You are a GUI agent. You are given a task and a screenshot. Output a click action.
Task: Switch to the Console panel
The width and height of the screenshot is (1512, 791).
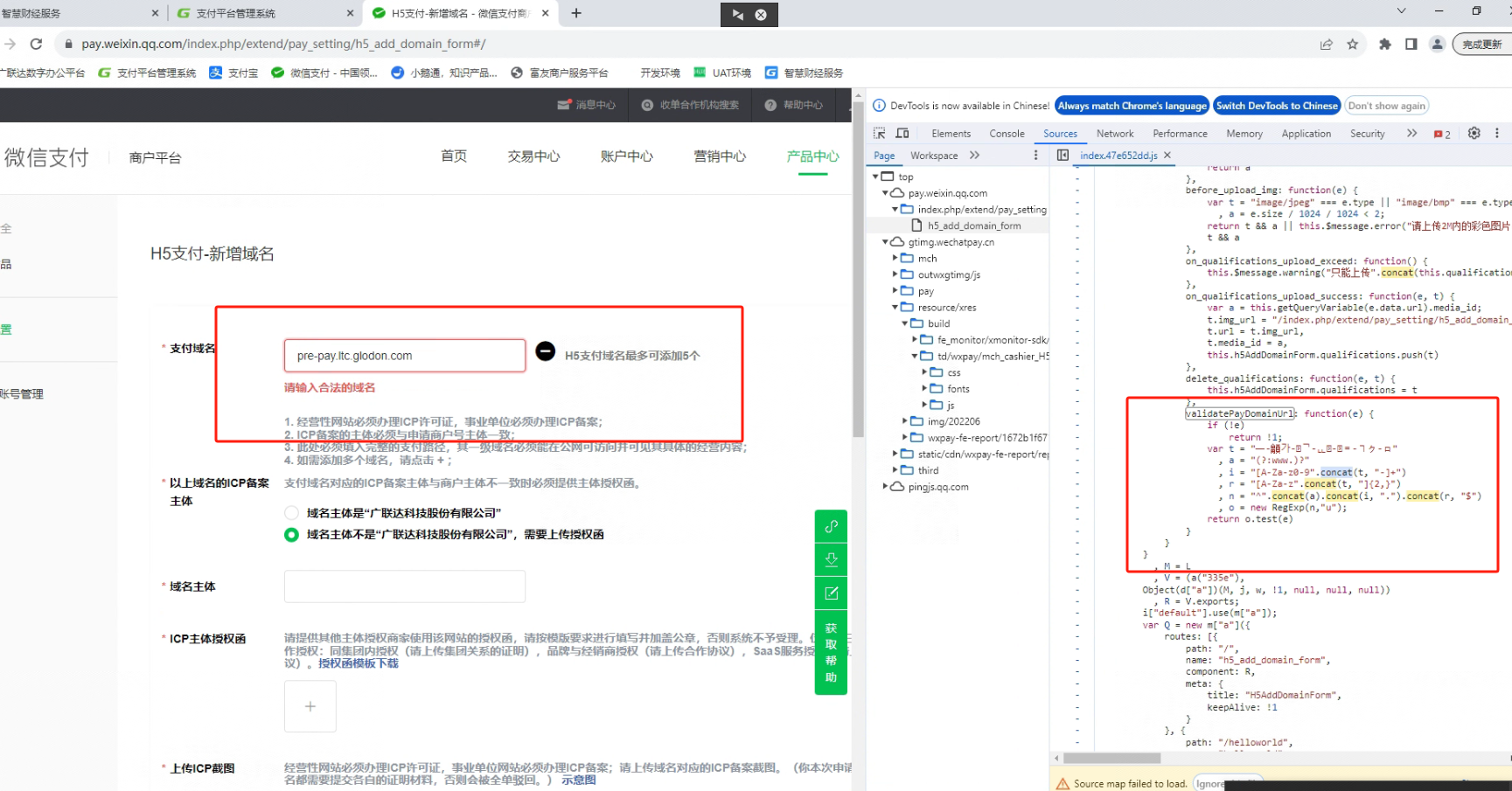pyautogui.click(x=1007, y=134)
